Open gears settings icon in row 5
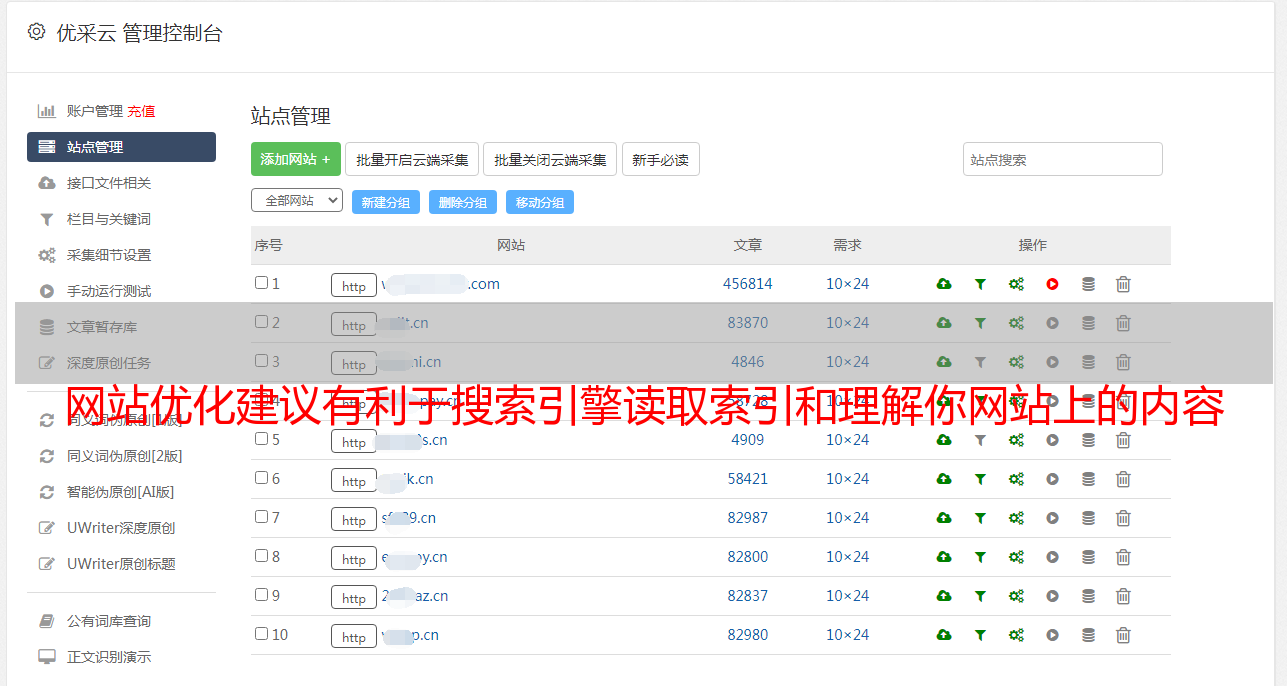Screen dimensions: 1287x686 [1016, 440]
